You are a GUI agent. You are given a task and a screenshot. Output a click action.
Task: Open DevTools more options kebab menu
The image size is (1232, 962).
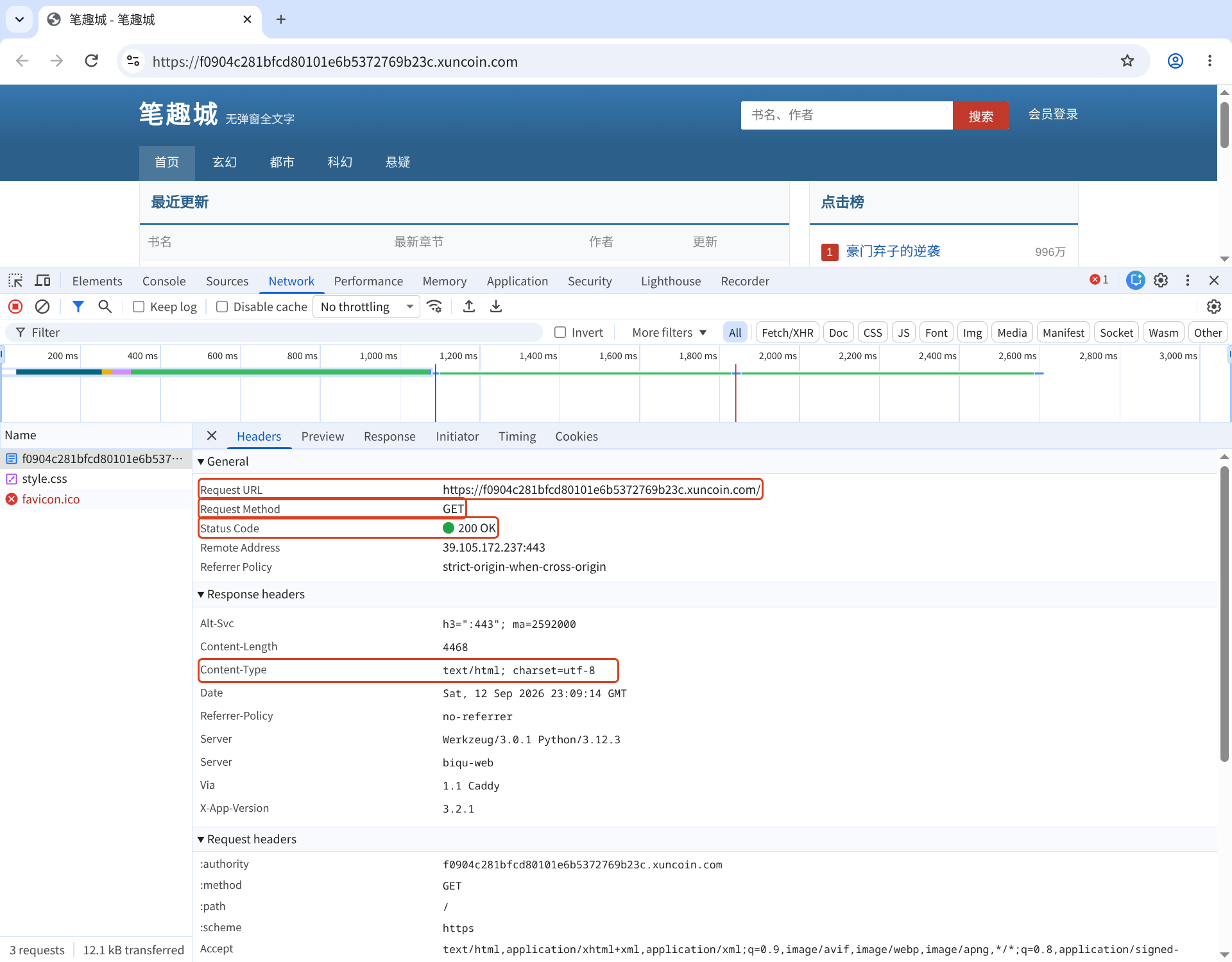[1188, 280]
